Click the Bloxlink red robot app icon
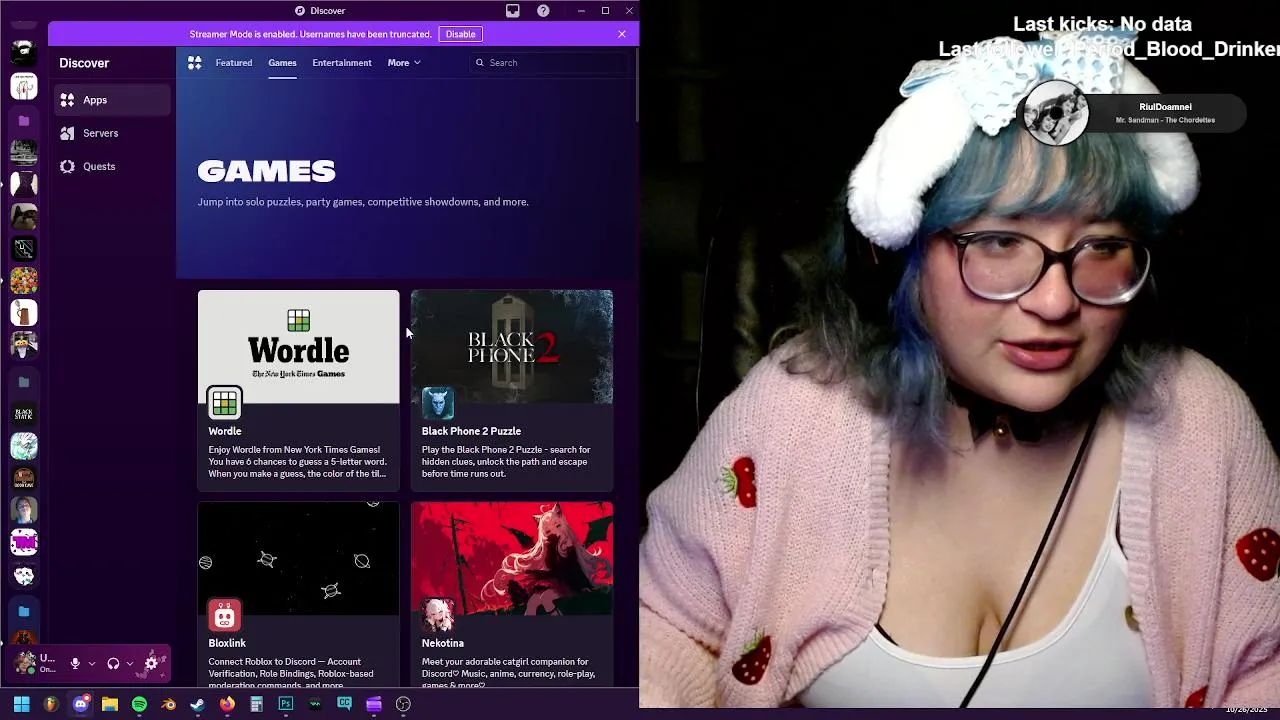This screenshot has height=720, width=1280. (x=225, y=615)
